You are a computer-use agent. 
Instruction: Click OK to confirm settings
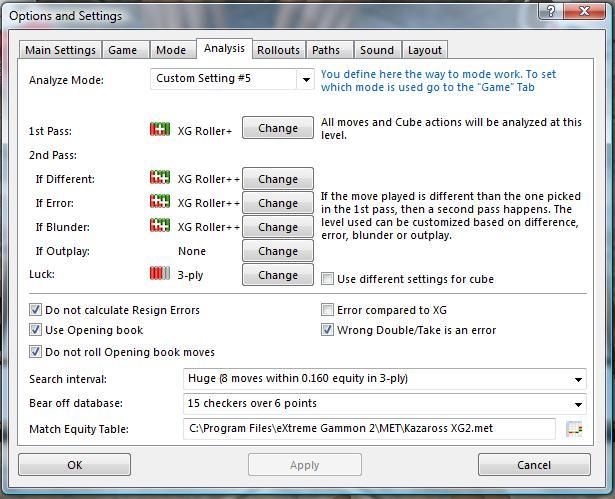click(x=74, y=465)
